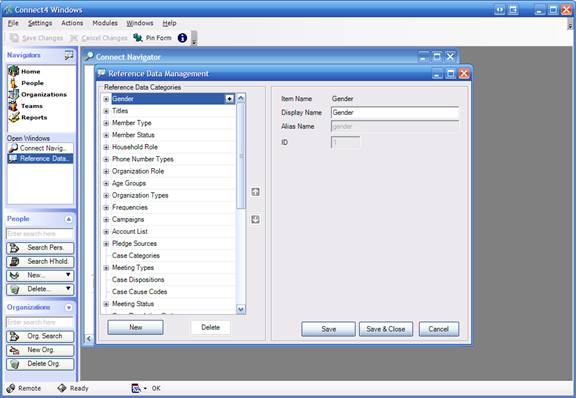Viewport: 576px width, 398px height.
Task: Click the Remote status bar icon
Action: click(x=11, y=388)
